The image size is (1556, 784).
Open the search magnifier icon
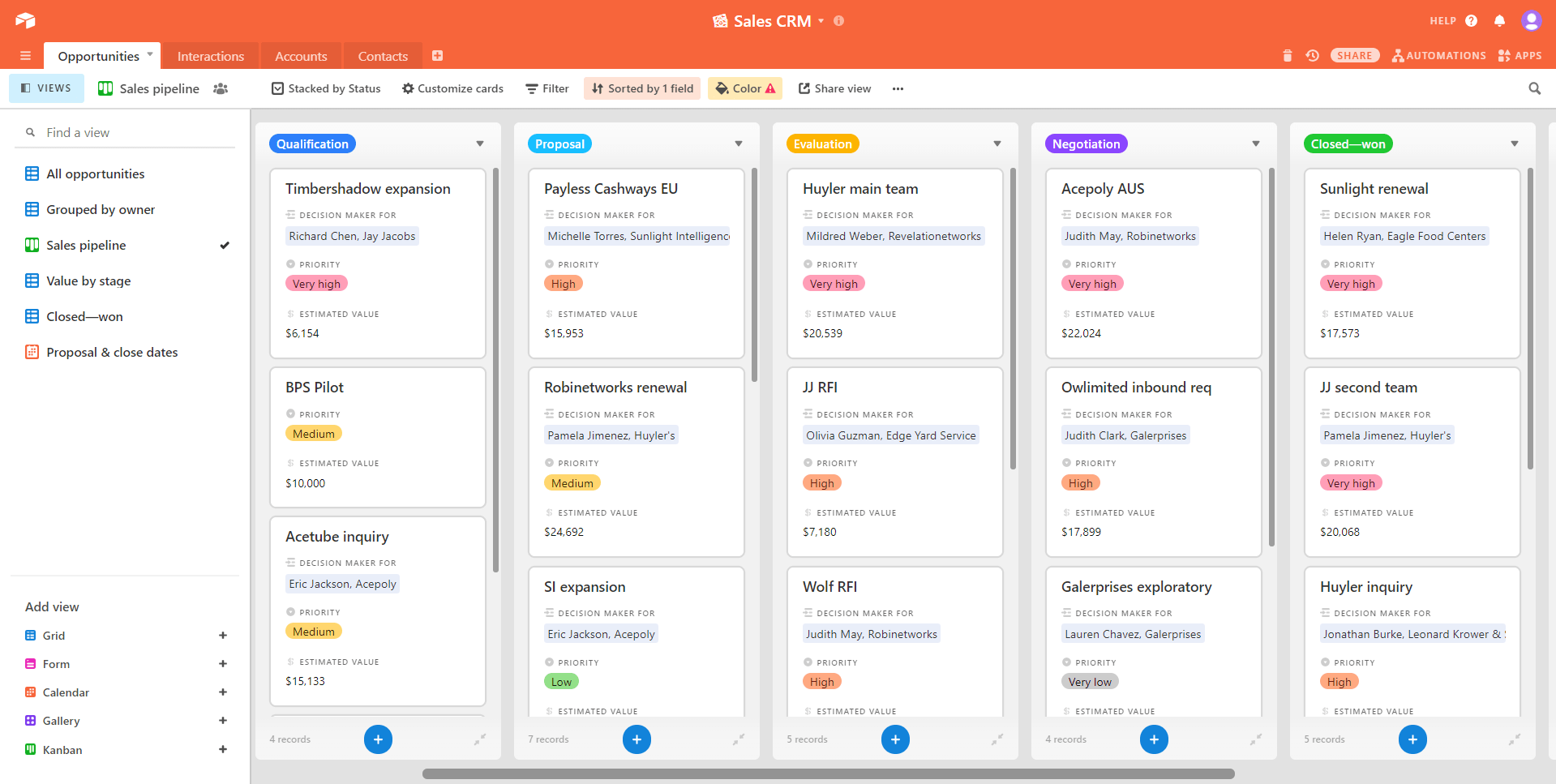click(x=1534, y=88)
